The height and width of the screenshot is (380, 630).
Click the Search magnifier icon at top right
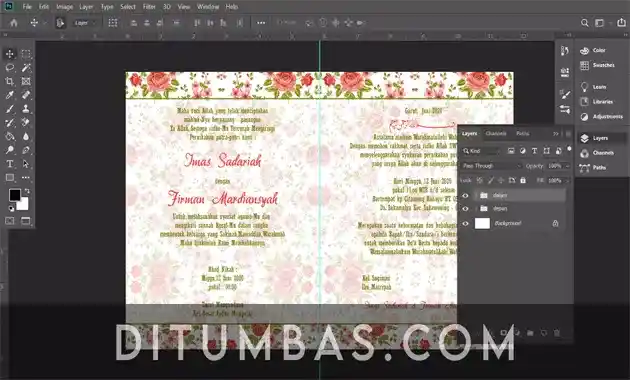click(585, 23)
